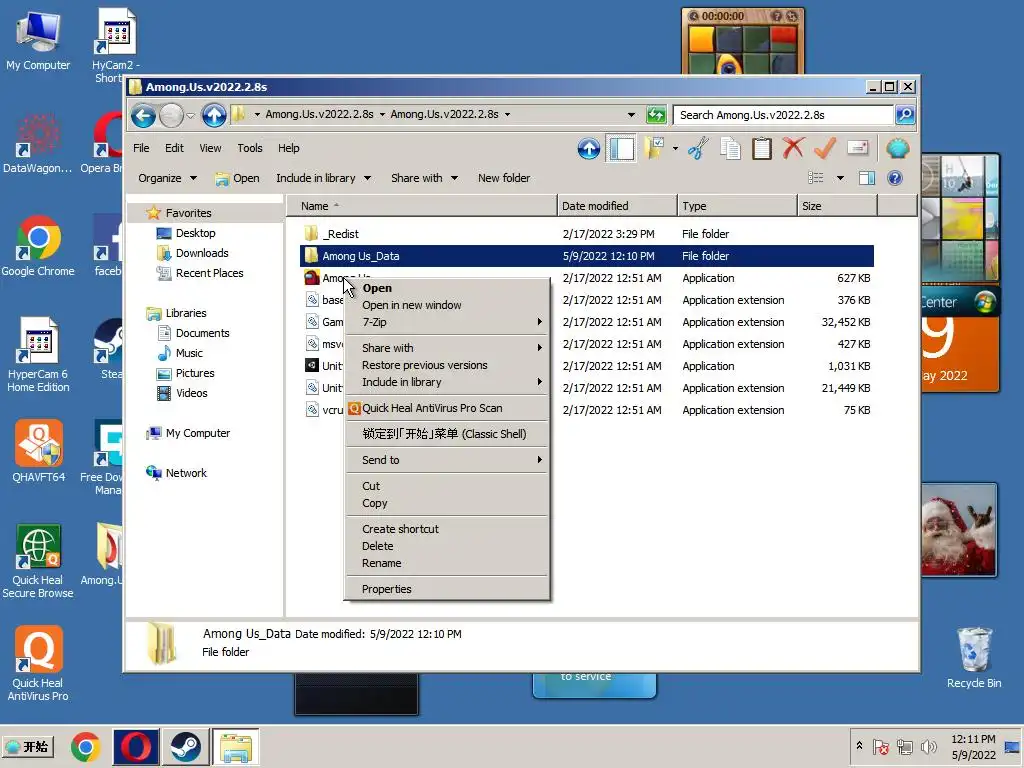Click the 开始 Start button

point(29,747)
